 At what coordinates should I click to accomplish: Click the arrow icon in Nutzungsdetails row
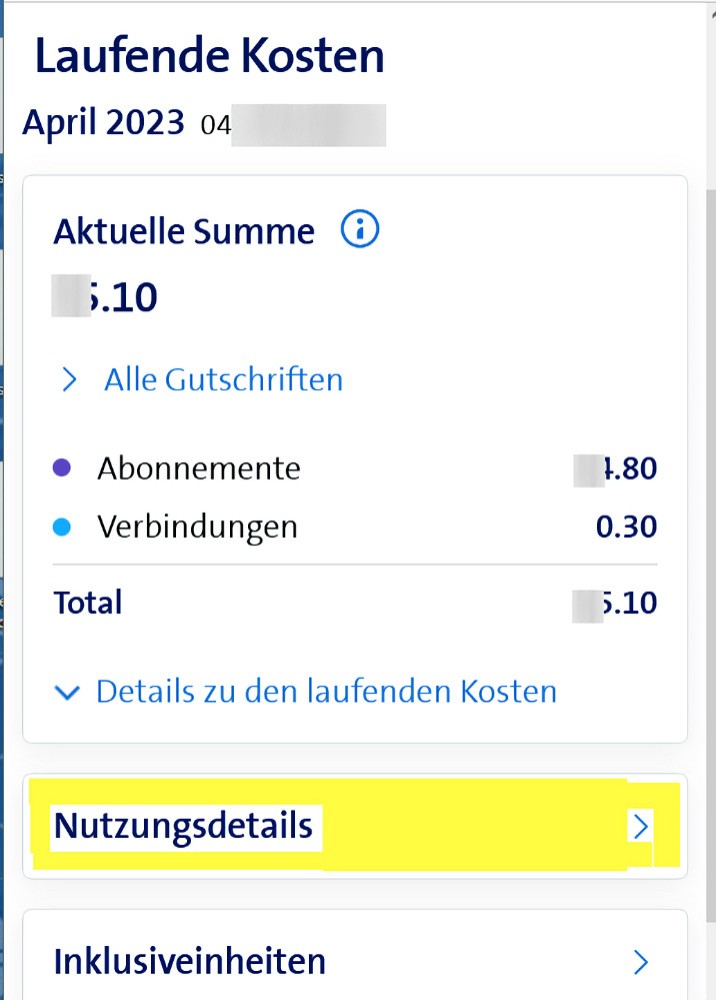[641, 826]
